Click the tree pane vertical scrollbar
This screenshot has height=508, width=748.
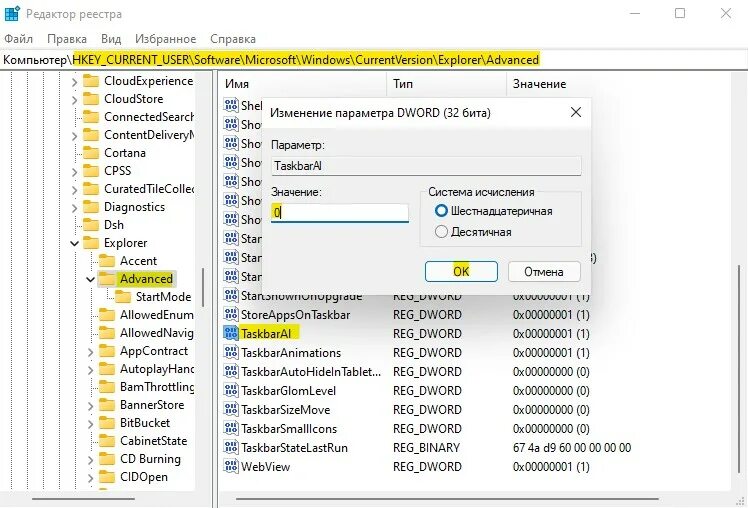[x=203, y=287]
